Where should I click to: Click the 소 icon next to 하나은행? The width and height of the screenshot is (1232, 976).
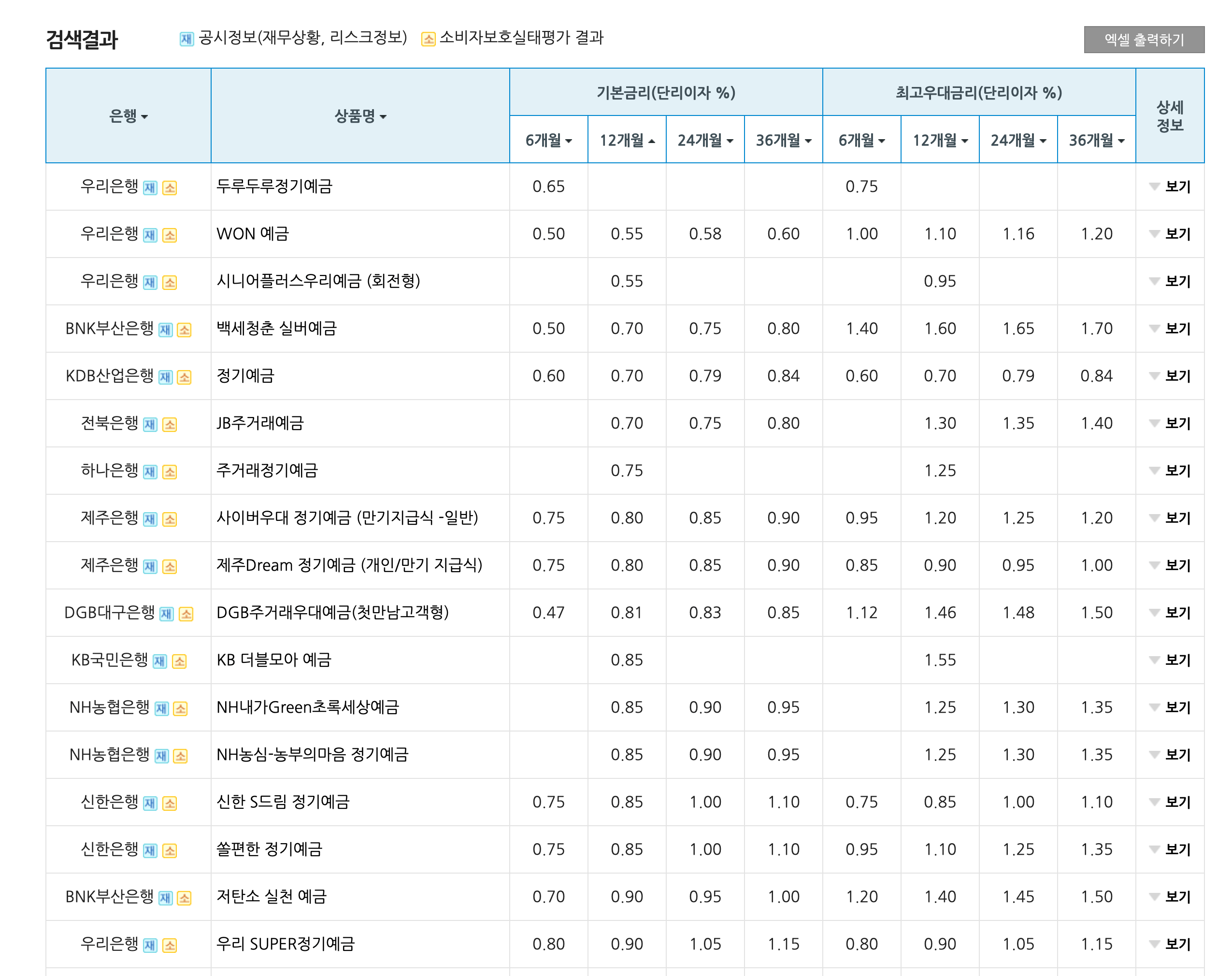(x=170, y=472)
